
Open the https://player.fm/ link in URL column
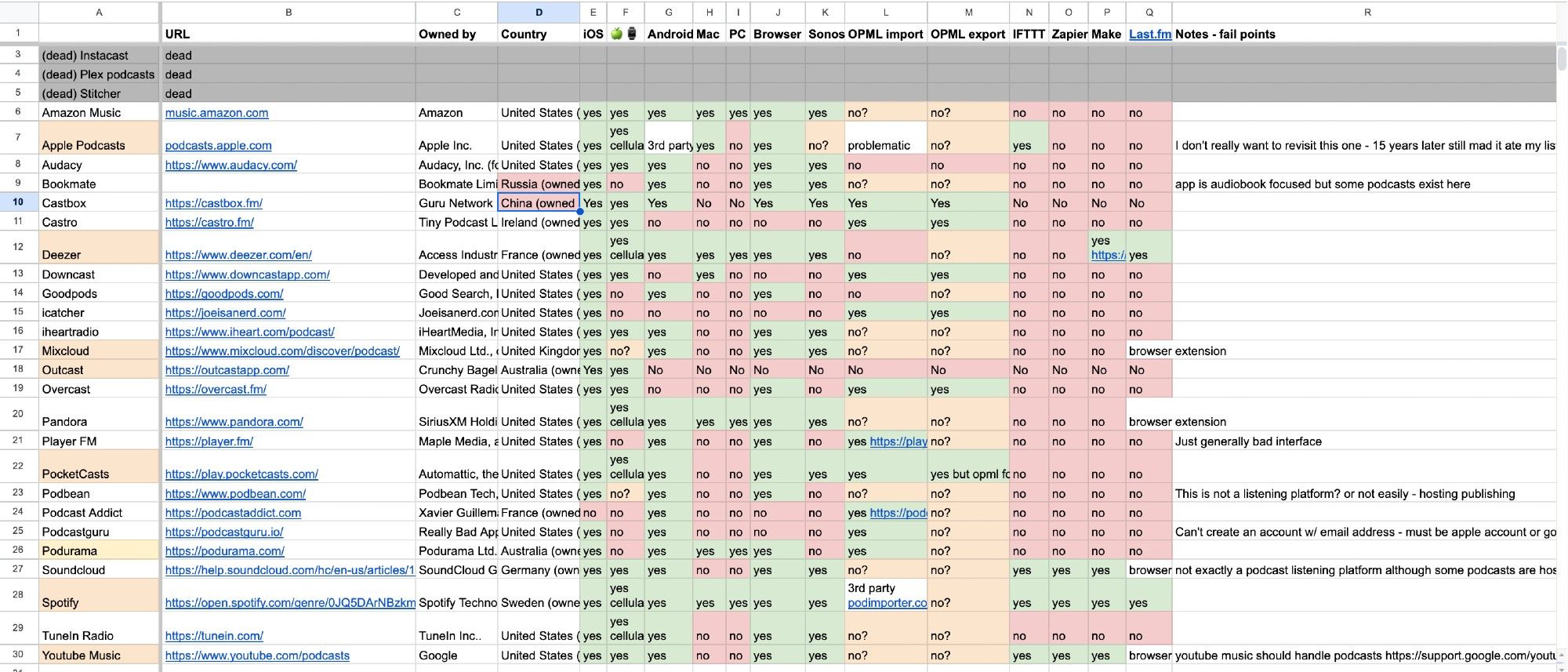tap(209, 441)
